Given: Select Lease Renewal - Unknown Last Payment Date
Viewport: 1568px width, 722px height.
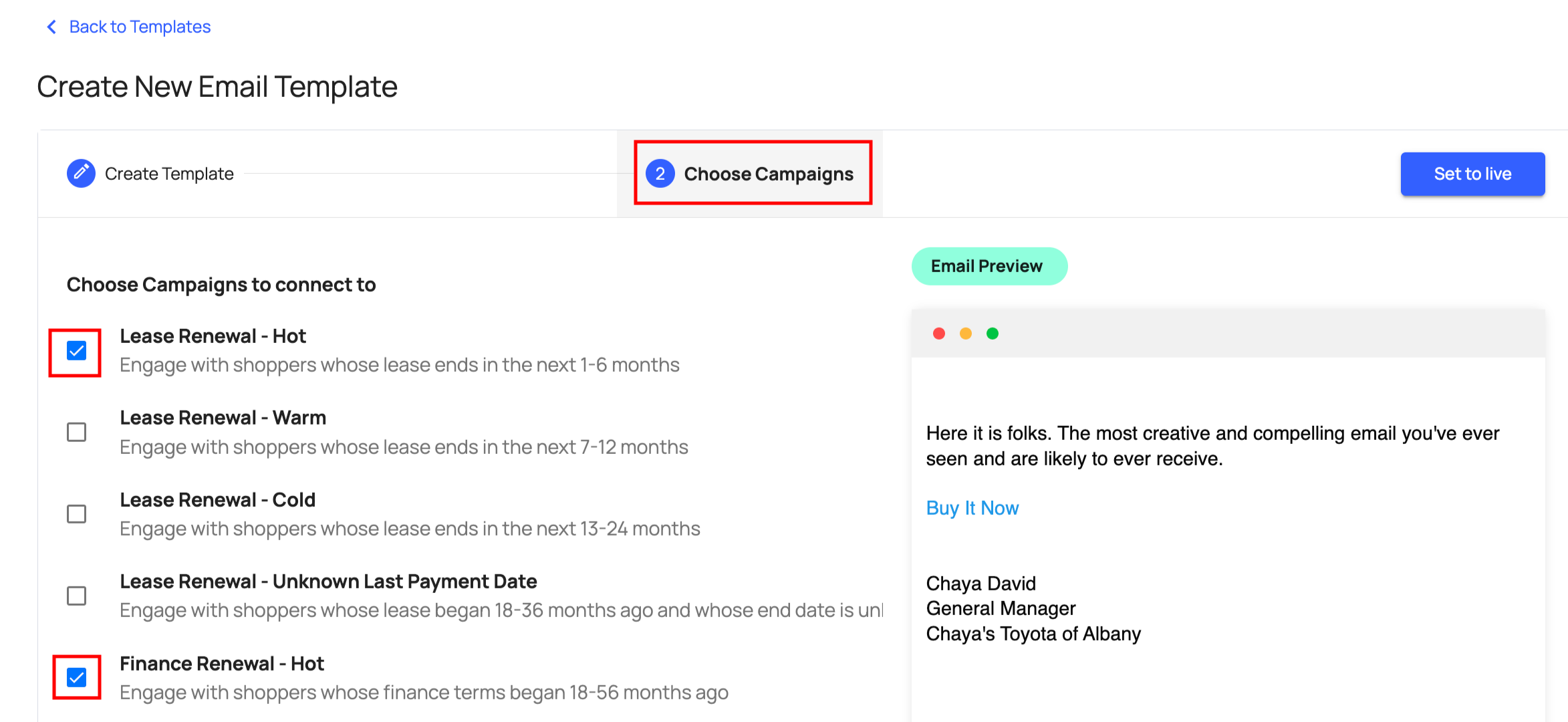Looking at the screenshot, I should point(76,595).
